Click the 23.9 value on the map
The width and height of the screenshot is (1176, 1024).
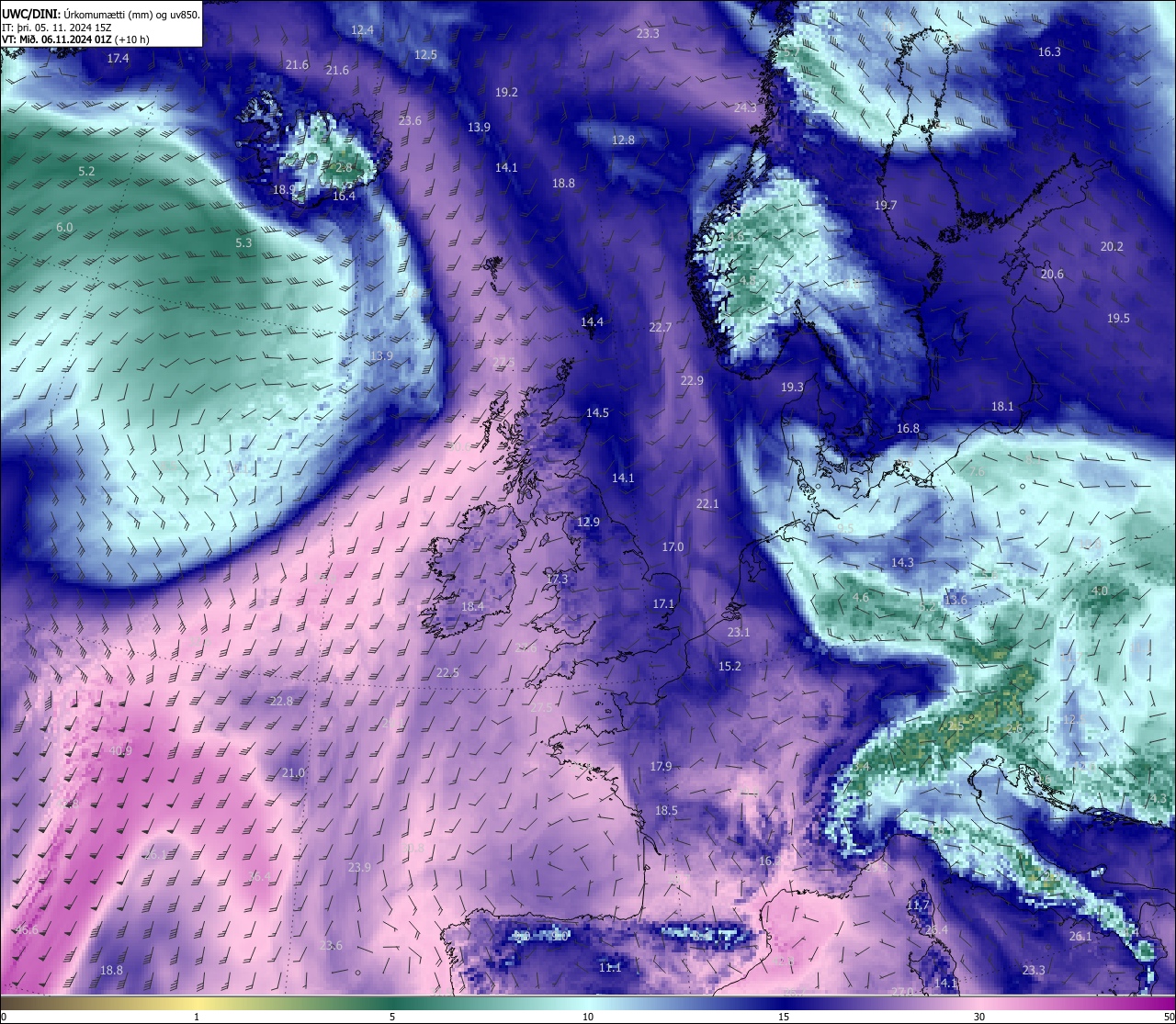(359, 867)
